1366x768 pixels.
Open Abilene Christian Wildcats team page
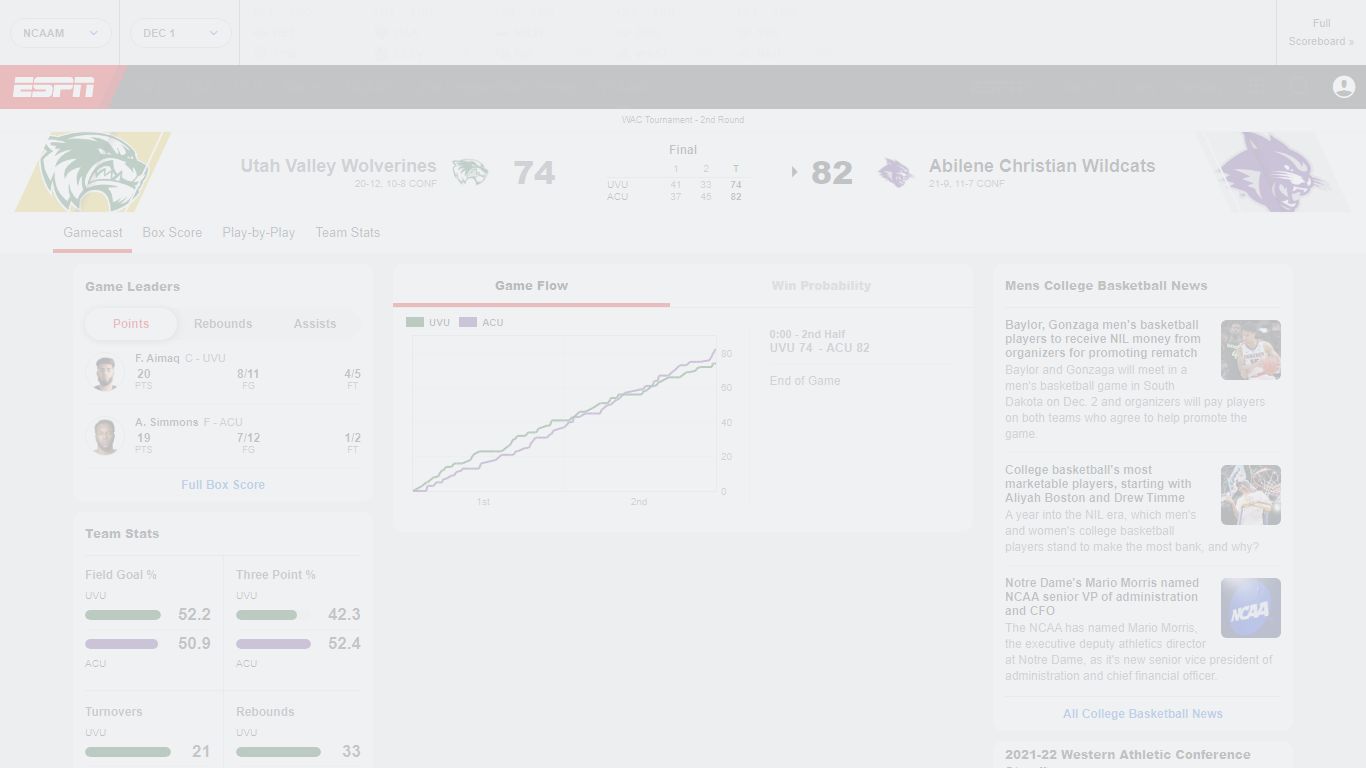point(1042,166)
